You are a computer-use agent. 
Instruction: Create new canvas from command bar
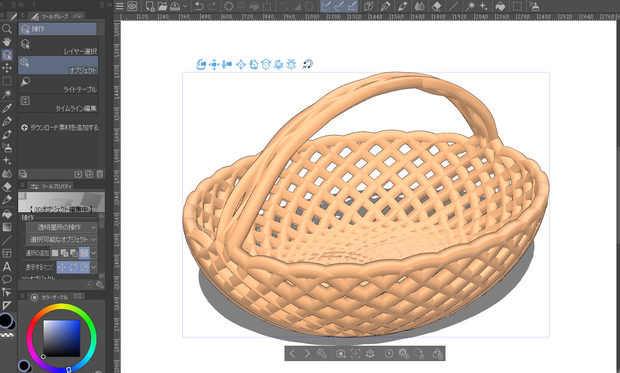(x=150, y=6)
